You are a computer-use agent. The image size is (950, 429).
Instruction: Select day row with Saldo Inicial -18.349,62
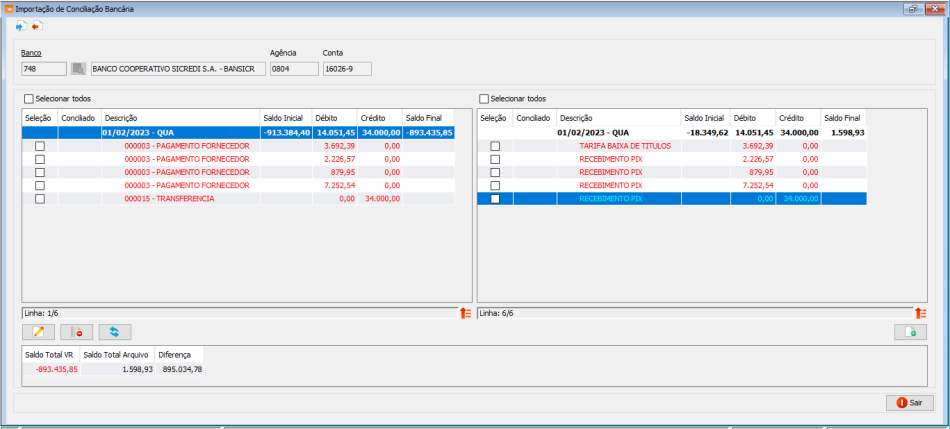pos(672,132)
